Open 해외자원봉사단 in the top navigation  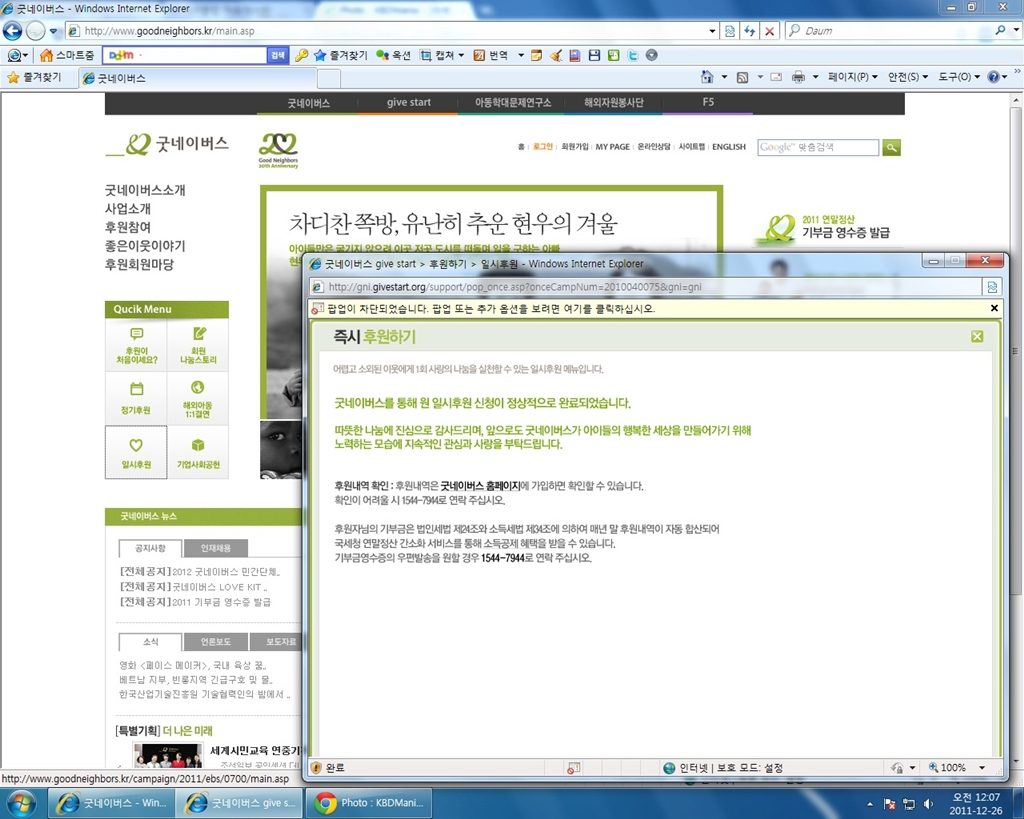[x=614, y=103]
